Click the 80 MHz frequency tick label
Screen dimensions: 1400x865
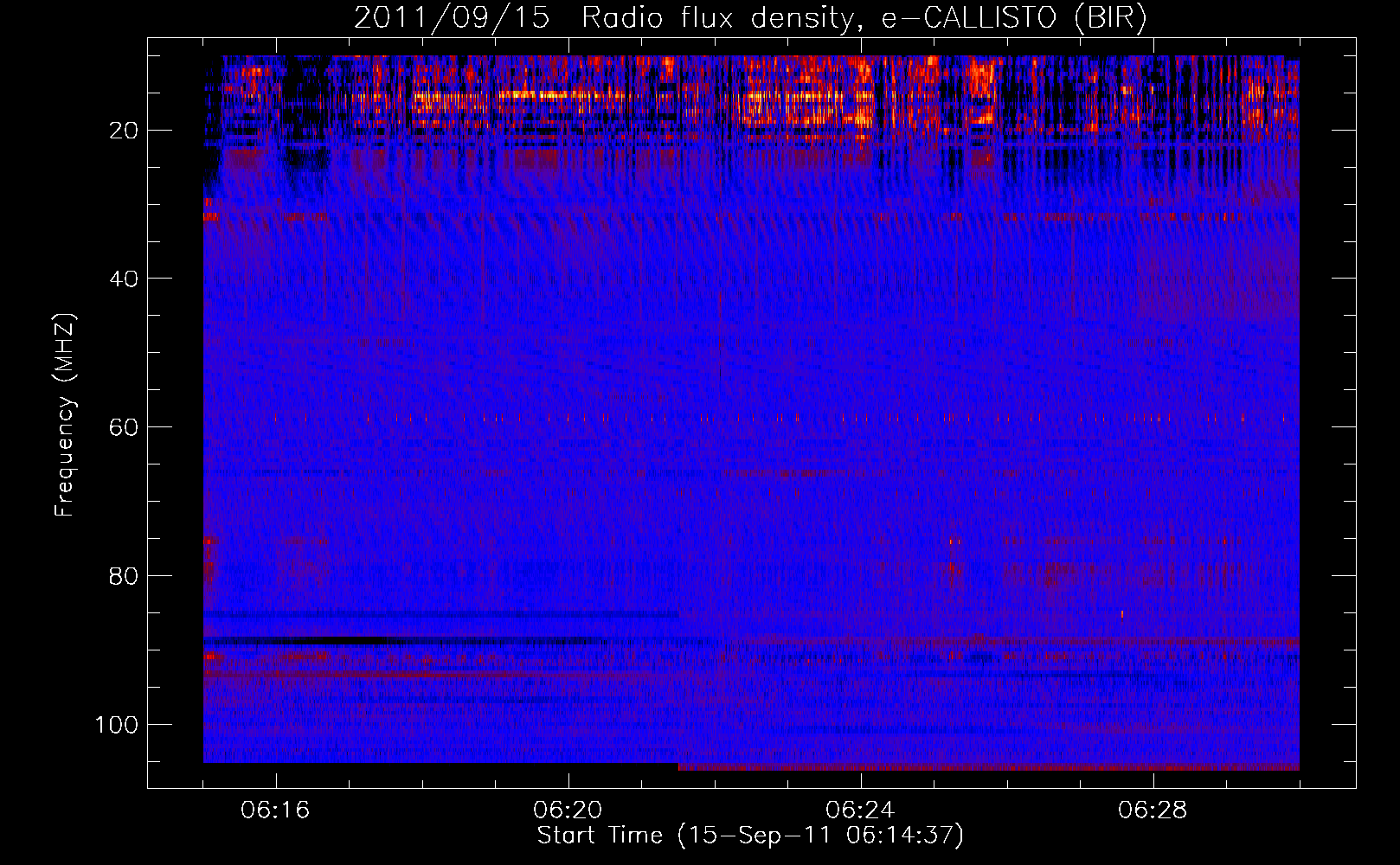[124, 576]
